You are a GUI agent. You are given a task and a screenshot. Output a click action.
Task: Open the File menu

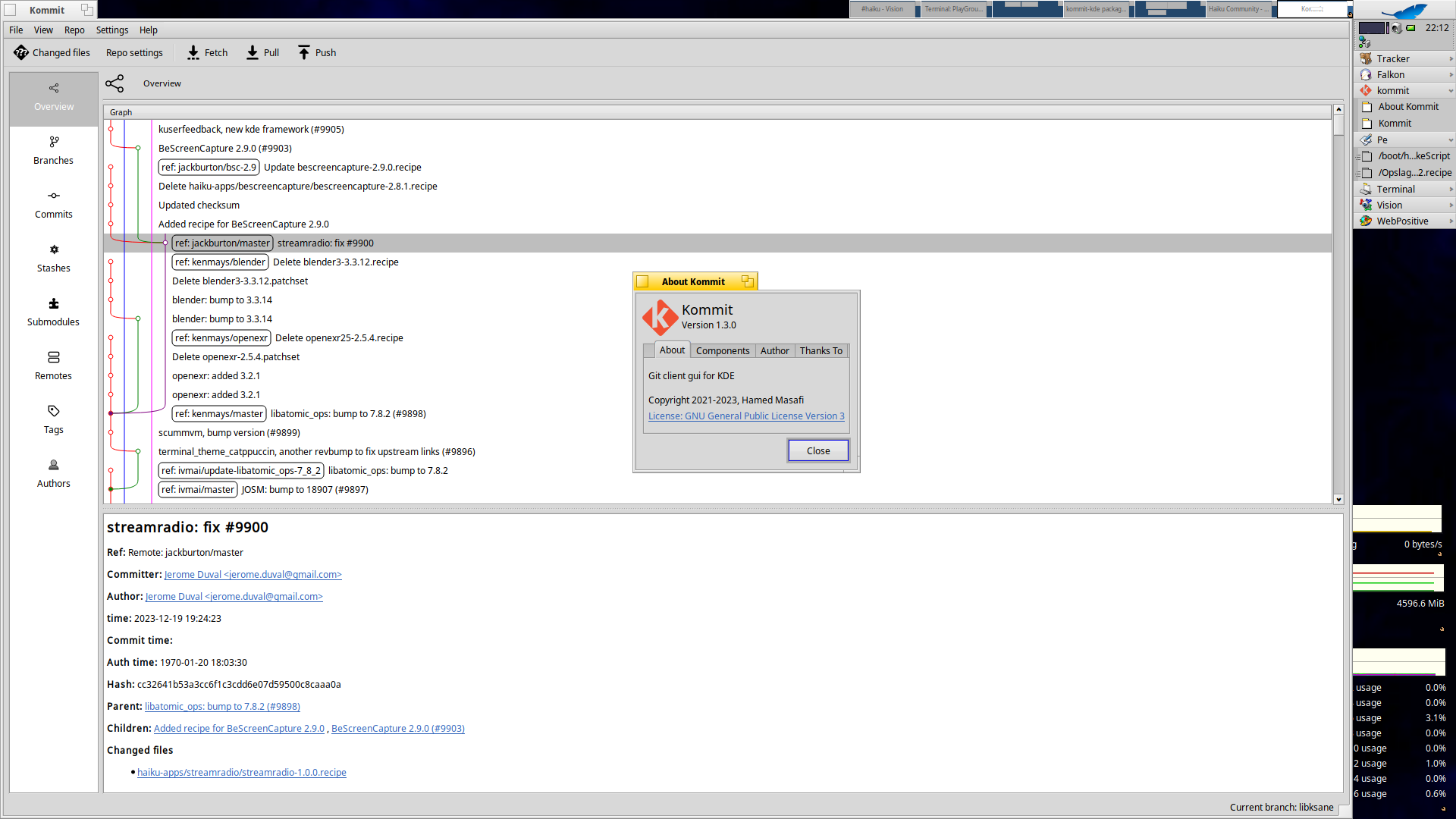16,30
